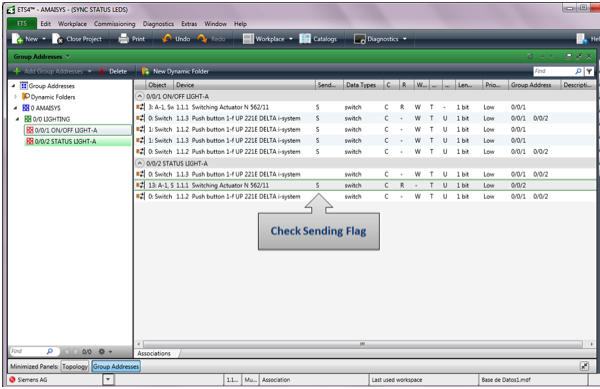Open the New button dropdown arrow

[x=44, y=39]
